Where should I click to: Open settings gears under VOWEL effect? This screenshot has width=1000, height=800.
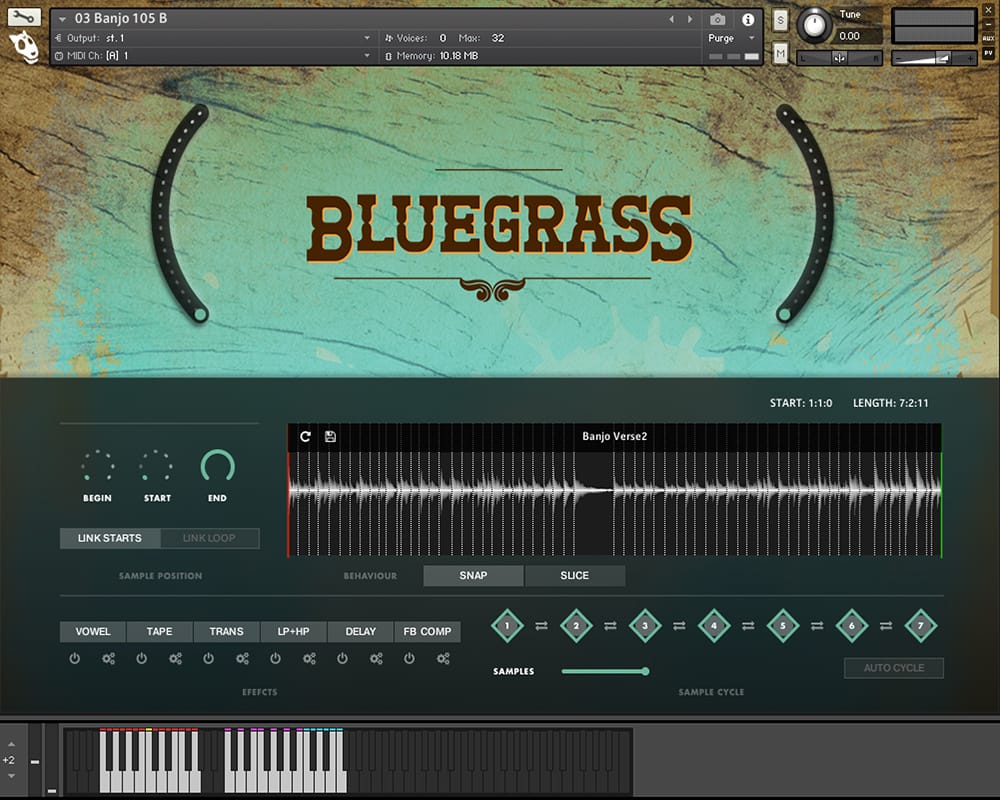coord(109,659)
